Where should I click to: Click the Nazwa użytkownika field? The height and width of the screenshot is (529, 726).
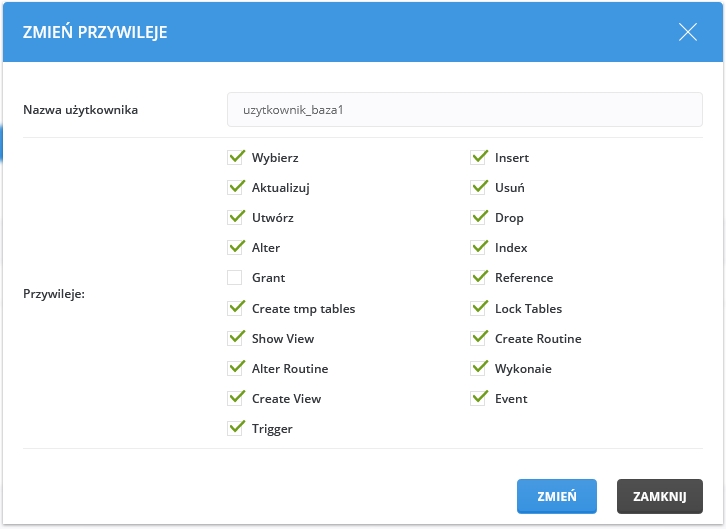pyautogui.click(x=464, y=110)
